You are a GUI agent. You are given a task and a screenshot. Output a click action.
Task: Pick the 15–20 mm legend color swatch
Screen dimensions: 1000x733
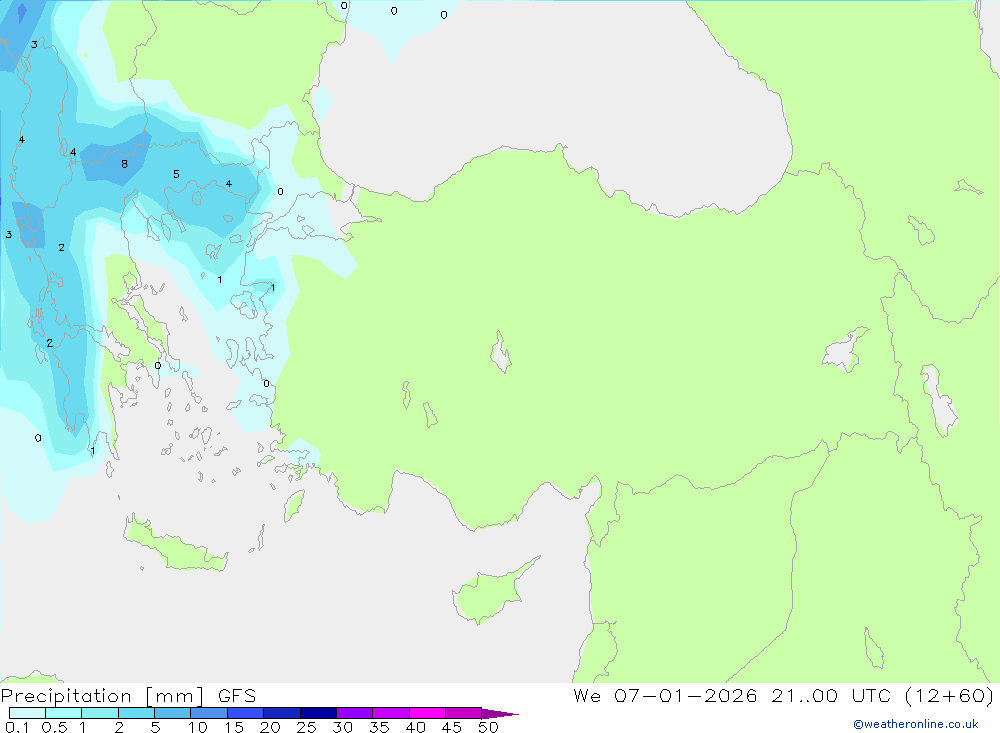click(245, 713)
